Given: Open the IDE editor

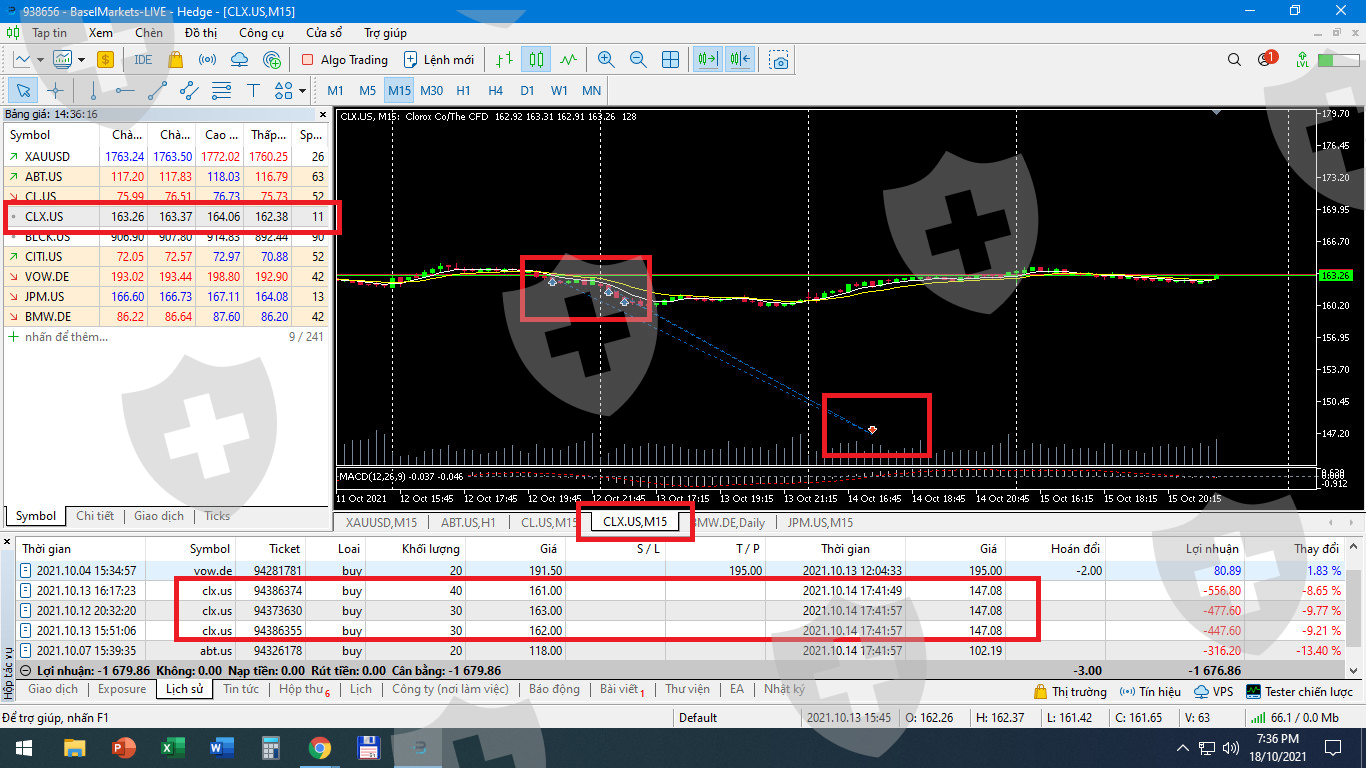Looking at the screenshot, I should coord(143,60).
